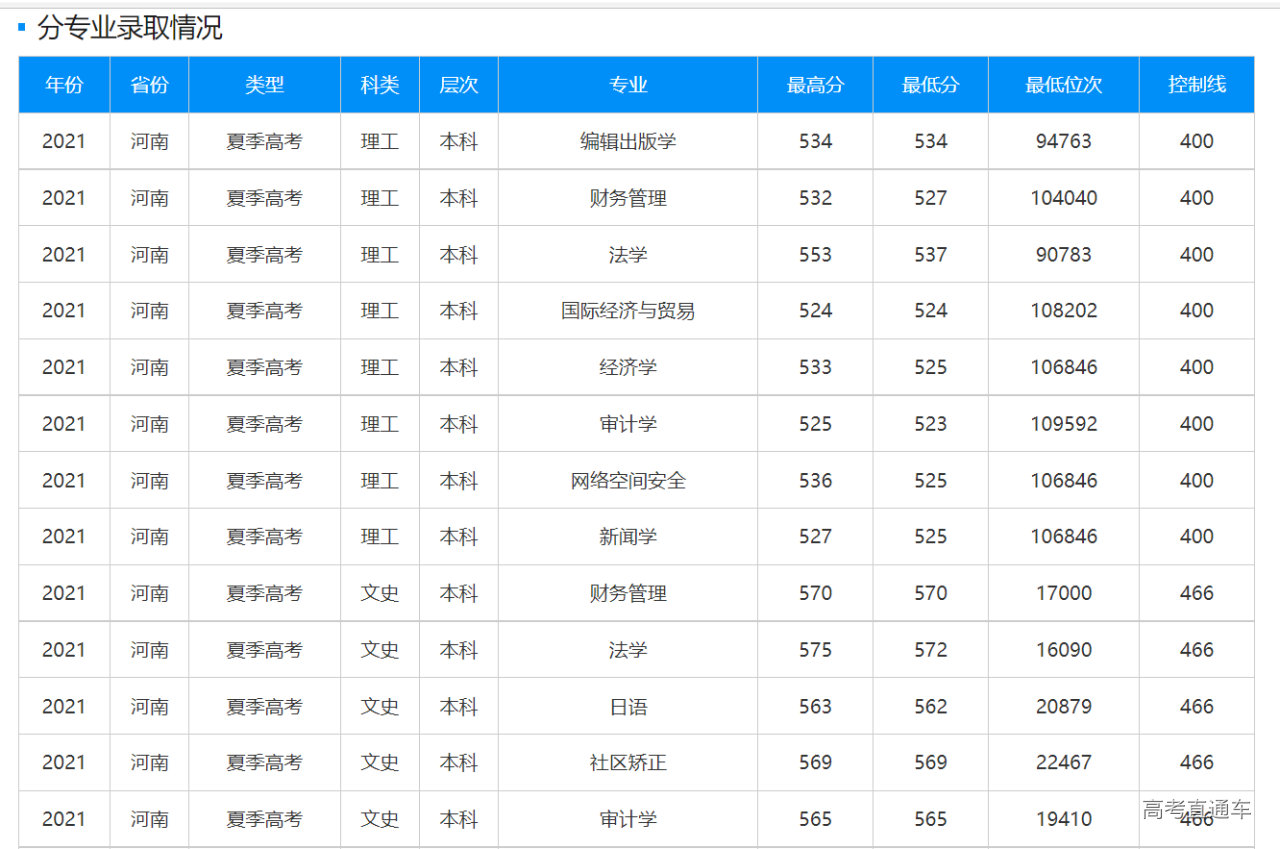Image resolution: width=1280 pixels, height=849 pixels.
Task: Sort by the 年份 column header
Action: pos(64,85)
